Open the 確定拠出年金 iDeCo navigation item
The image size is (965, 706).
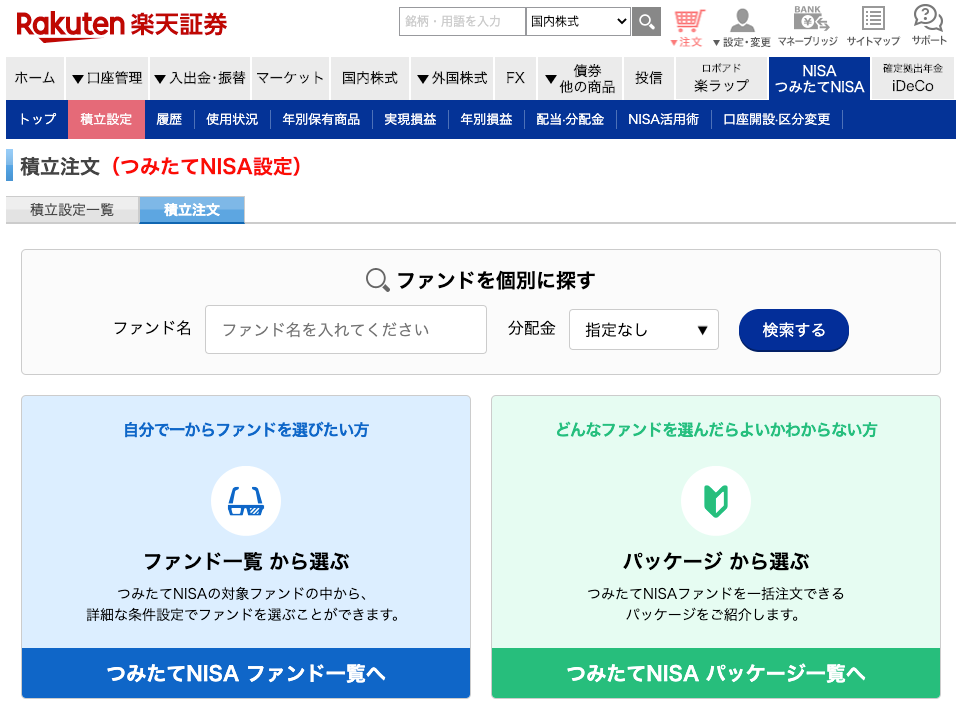point(913,78)
